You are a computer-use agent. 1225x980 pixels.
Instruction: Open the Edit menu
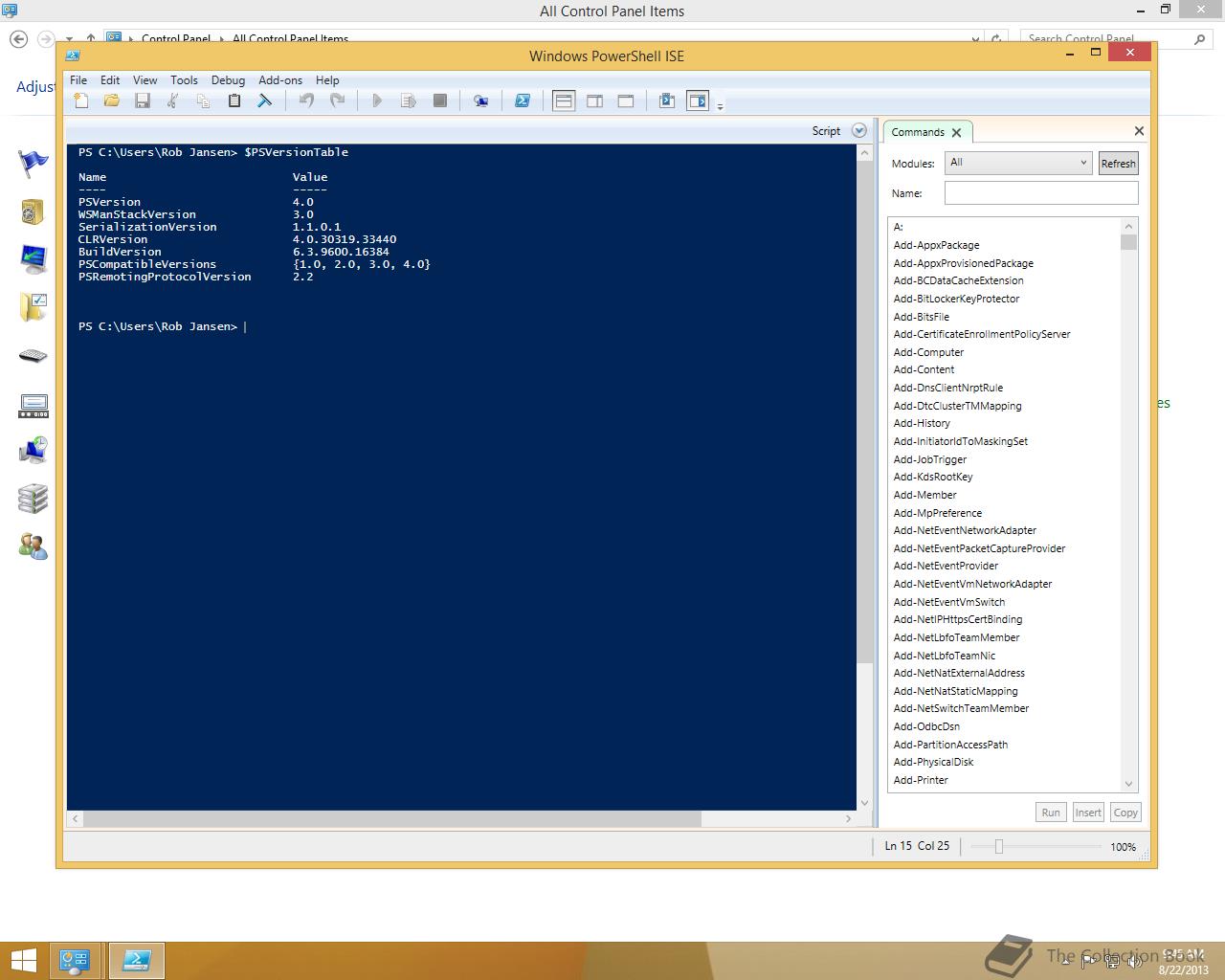[110, 80]
